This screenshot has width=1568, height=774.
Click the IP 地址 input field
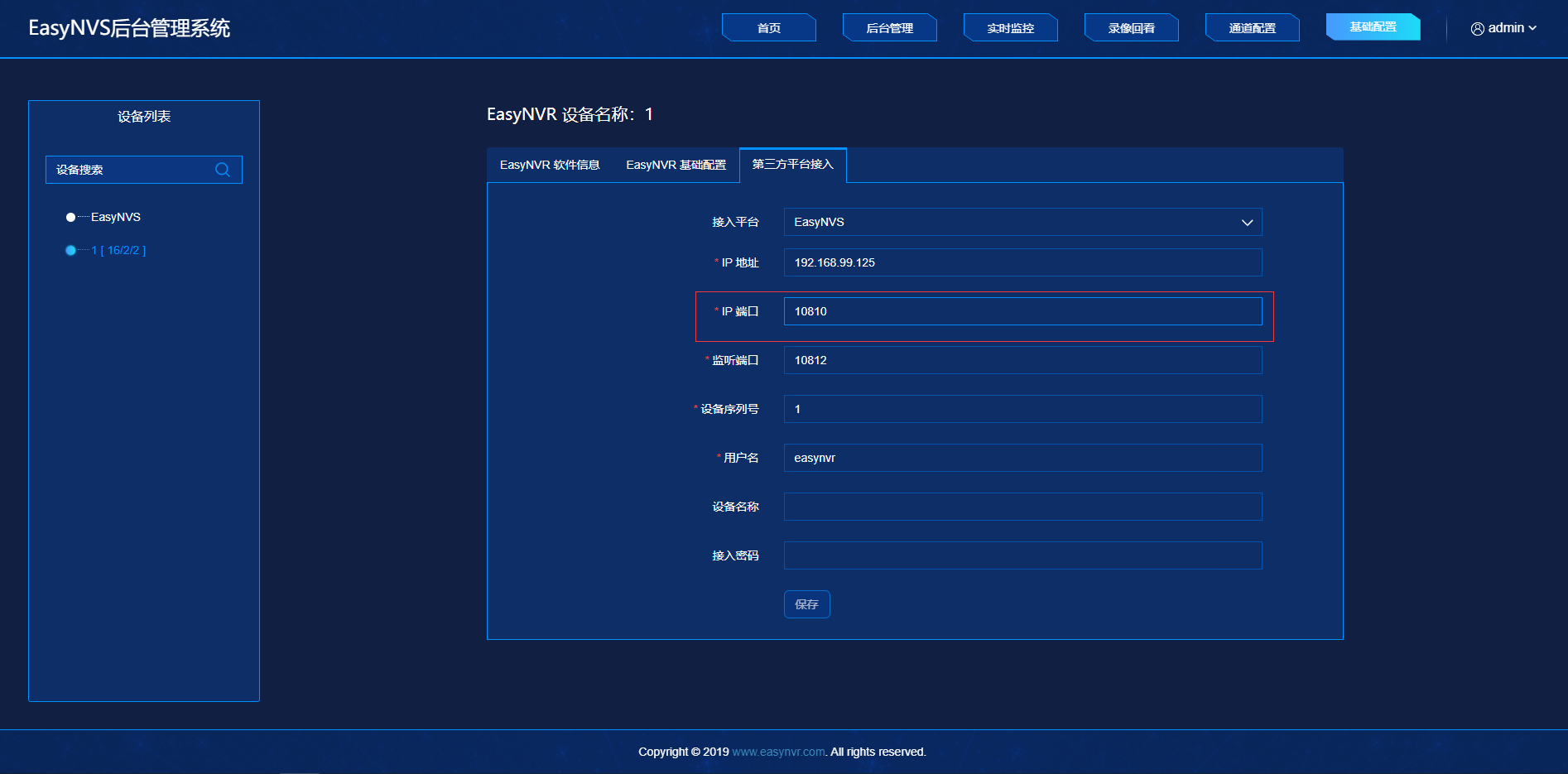[1022, 262]
